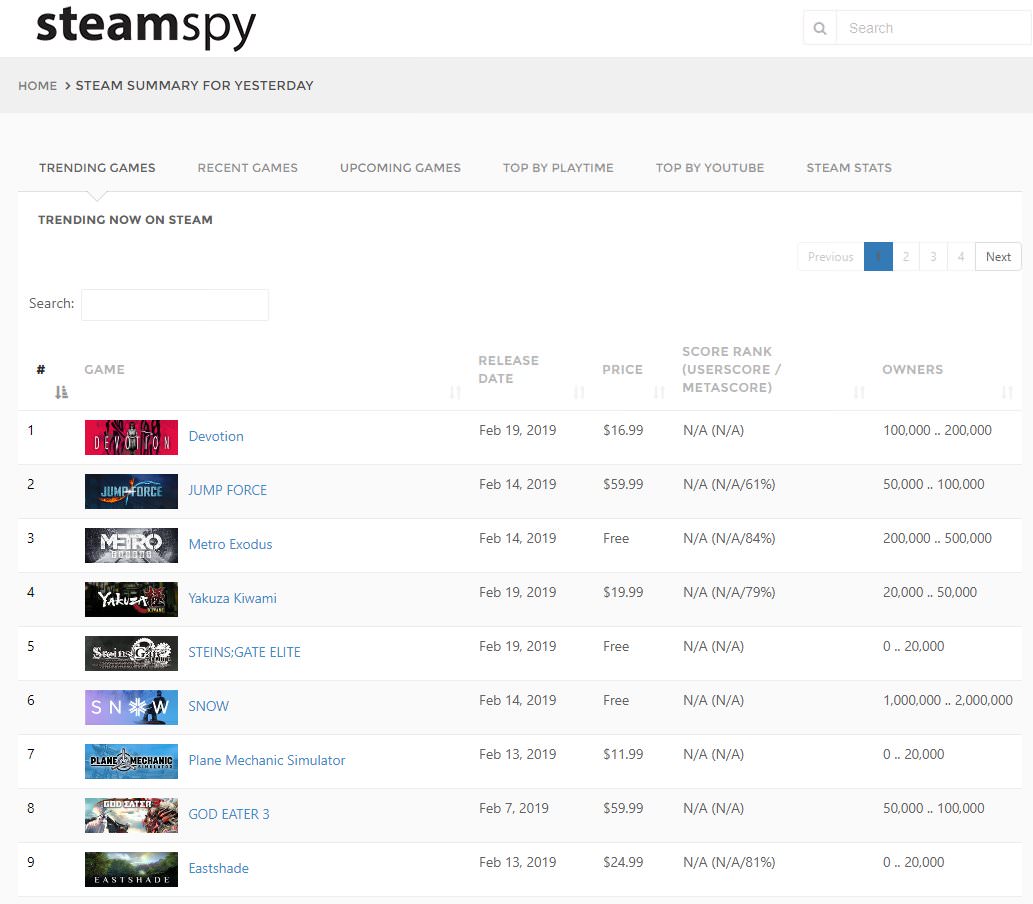Click the magnifier search icon in header

point(820,28)
